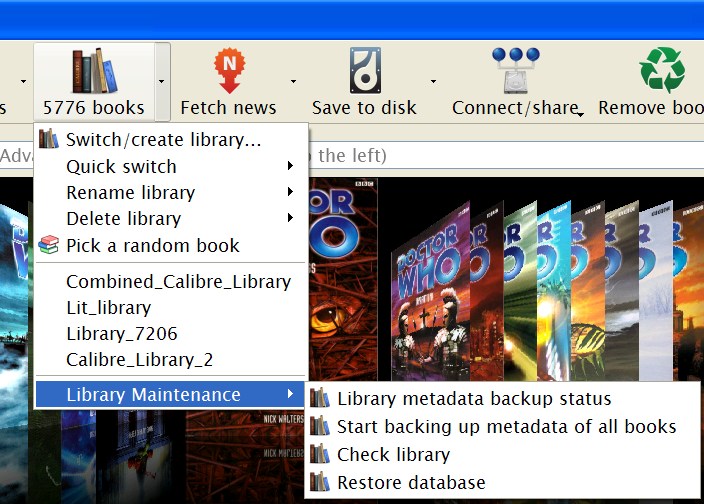The image size is (704, 504).
Task: Select Restore database
Action: coord(502,482)
